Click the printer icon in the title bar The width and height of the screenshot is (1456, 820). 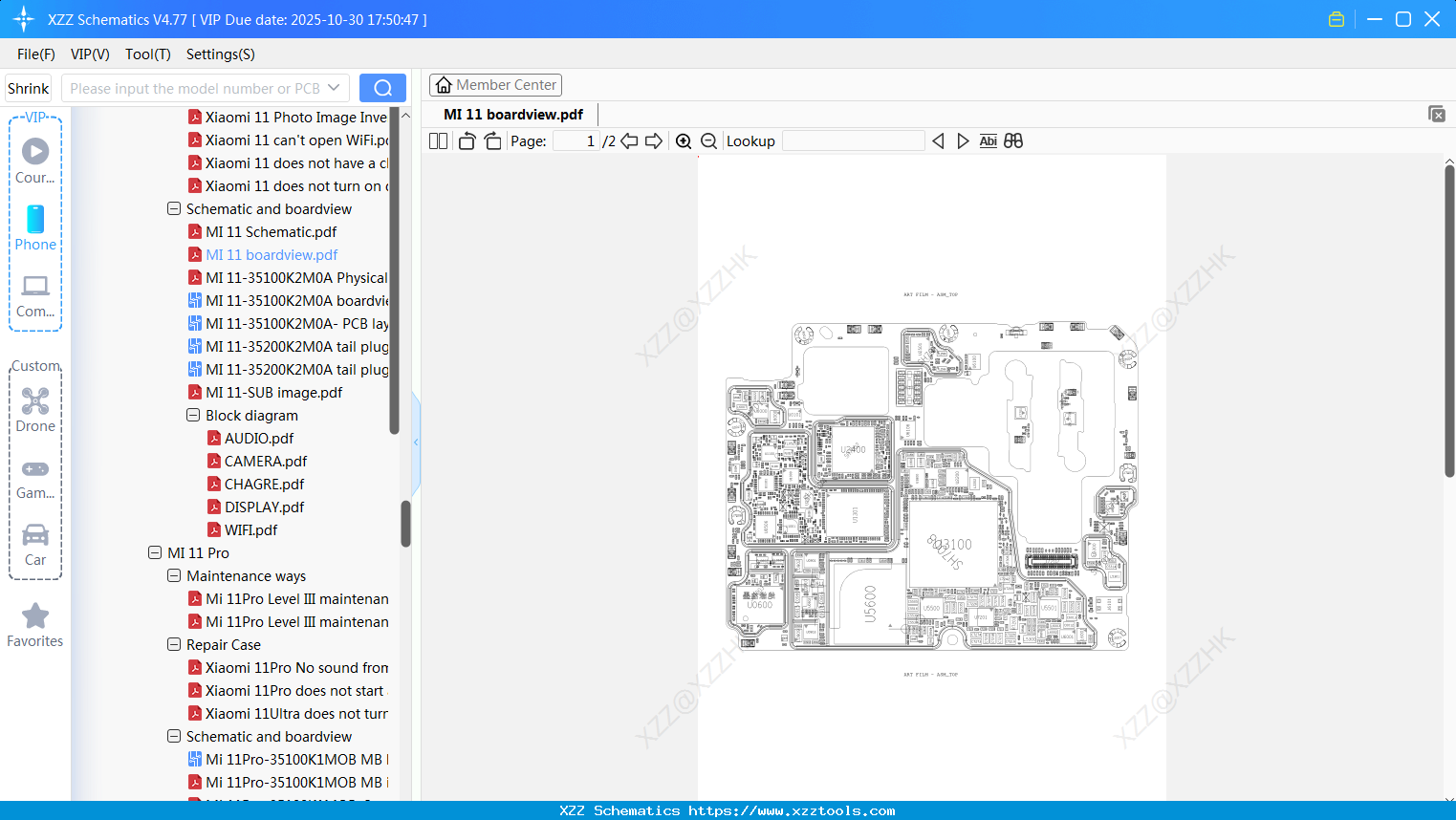click(x=1336, y=18)
